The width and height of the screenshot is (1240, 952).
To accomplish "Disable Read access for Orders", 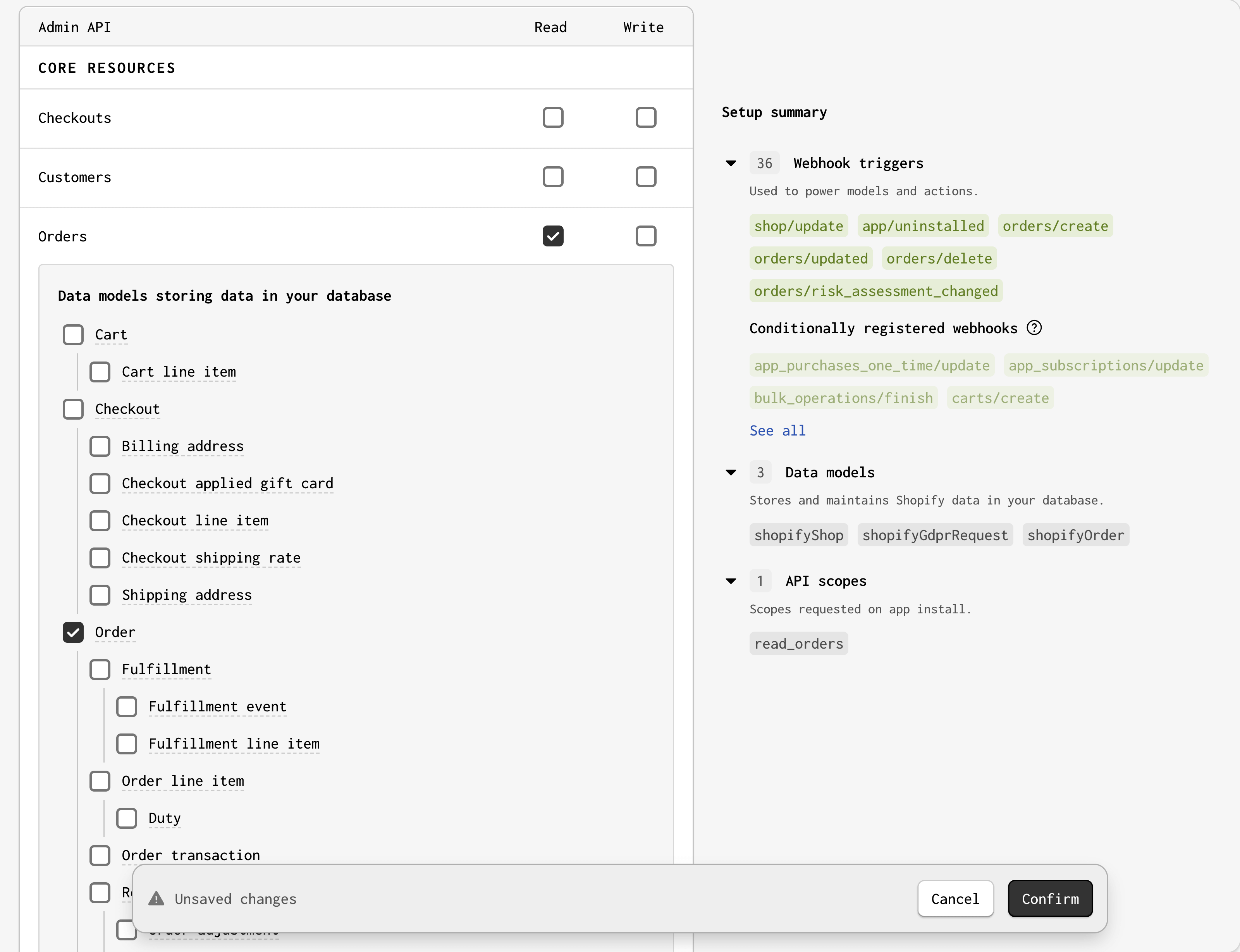I will 553,236.
